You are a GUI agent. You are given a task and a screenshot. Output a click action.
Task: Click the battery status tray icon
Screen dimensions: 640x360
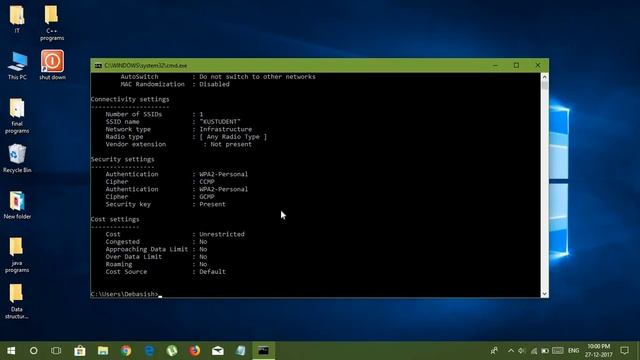[545, 351]
